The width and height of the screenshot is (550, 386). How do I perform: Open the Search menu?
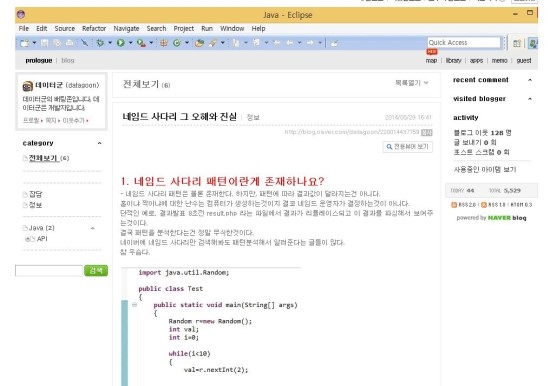pyautogui.click(x=156, y=28)
